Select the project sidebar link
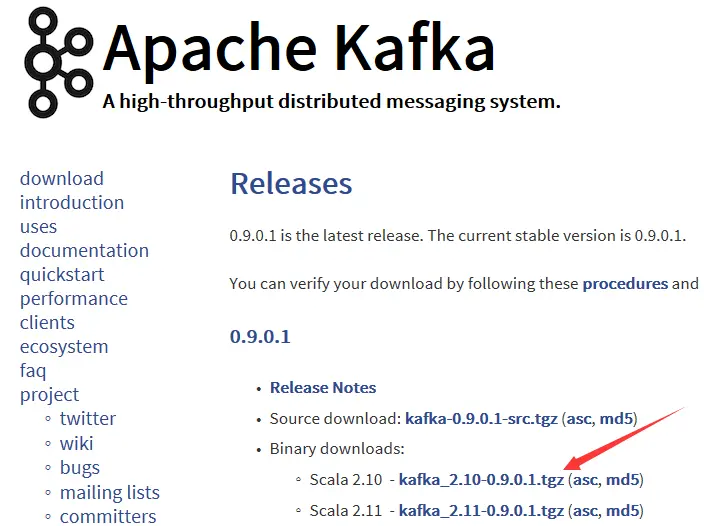The height and width of the screenshot is (526, 704). point(49,395)
